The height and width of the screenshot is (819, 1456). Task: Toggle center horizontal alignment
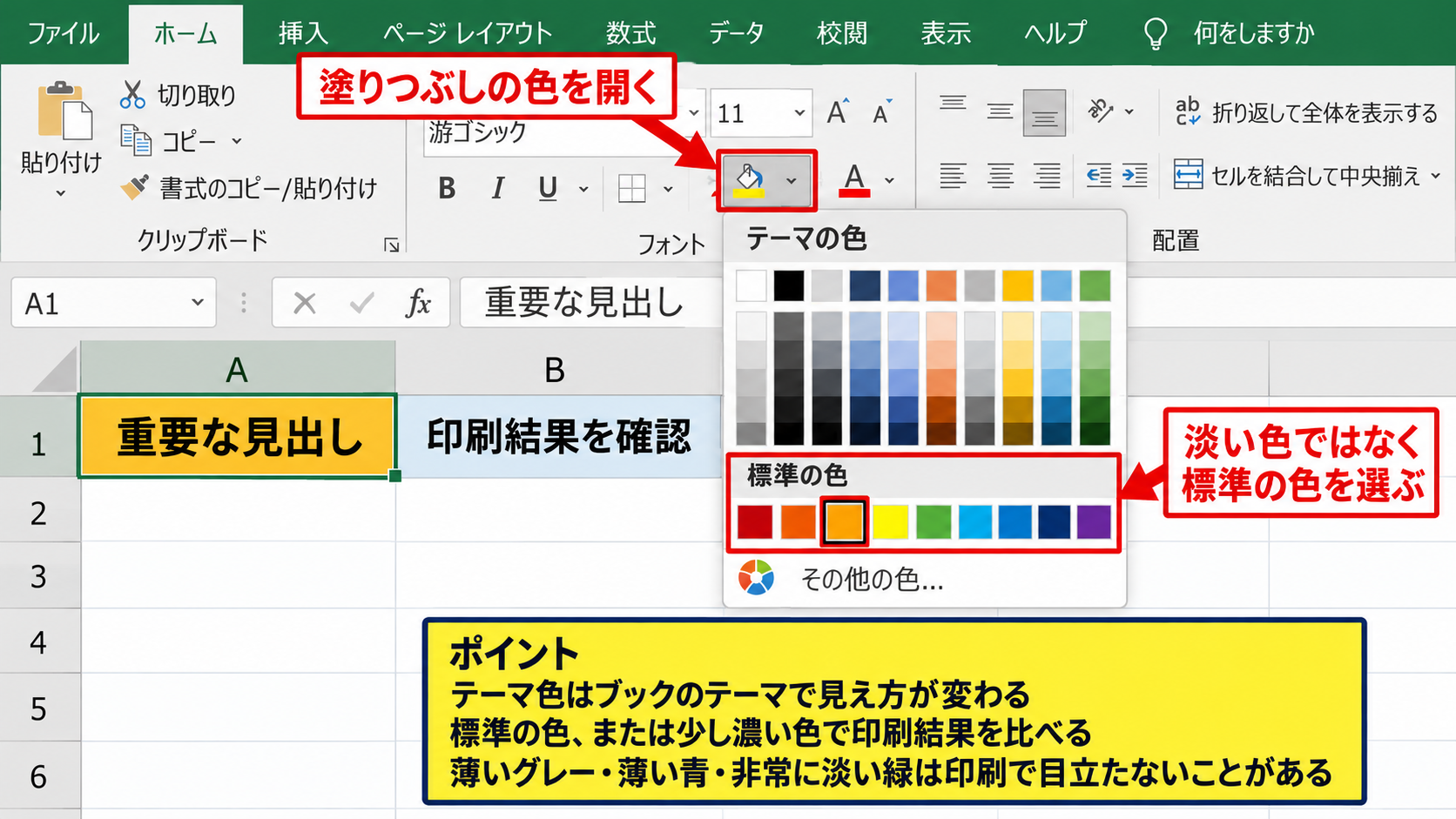point(1000,176)
